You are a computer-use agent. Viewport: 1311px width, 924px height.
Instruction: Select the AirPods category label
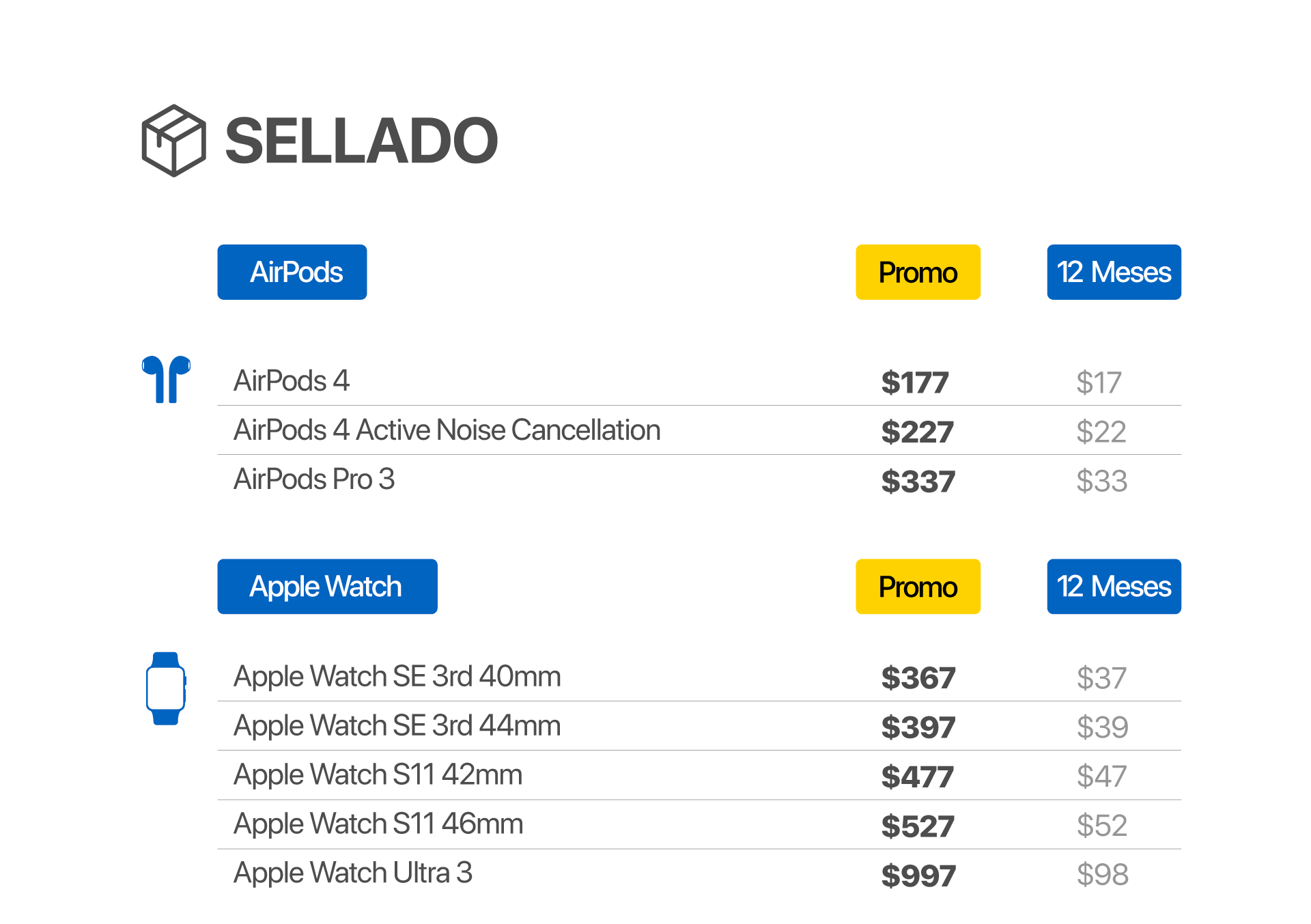(x=292, y=272)
